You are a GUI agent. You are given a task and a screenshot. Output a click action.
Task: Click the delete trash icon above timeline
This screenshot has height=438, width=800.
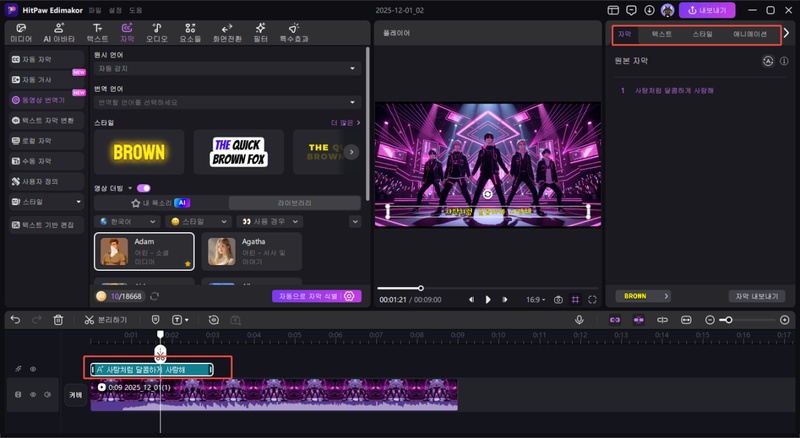58,320
